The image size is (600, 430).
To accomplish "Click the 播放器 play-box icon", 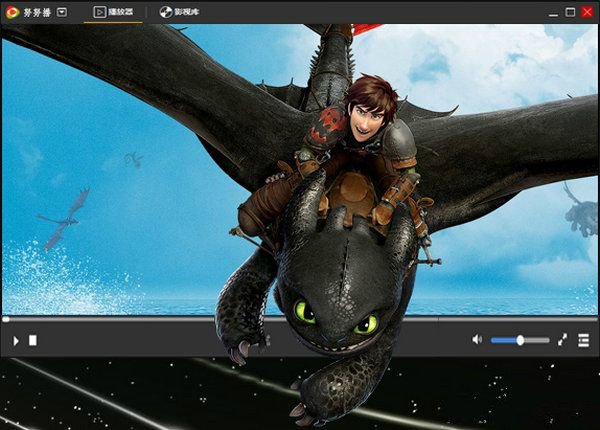I will (x=100, y=12).
